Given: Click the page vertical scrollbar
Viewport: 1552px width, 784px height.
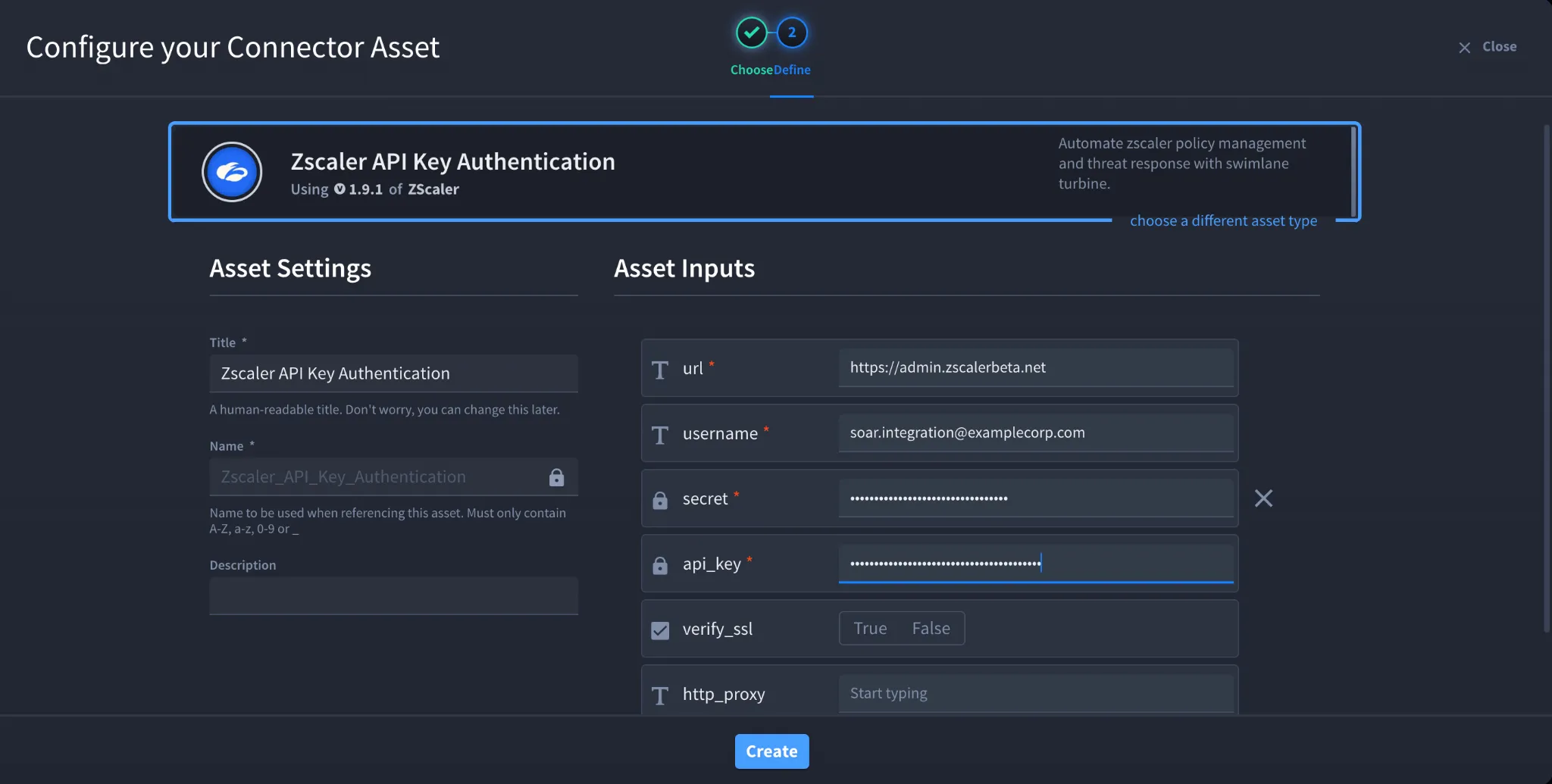Looking at the screenshot, I should point(1547,379).
